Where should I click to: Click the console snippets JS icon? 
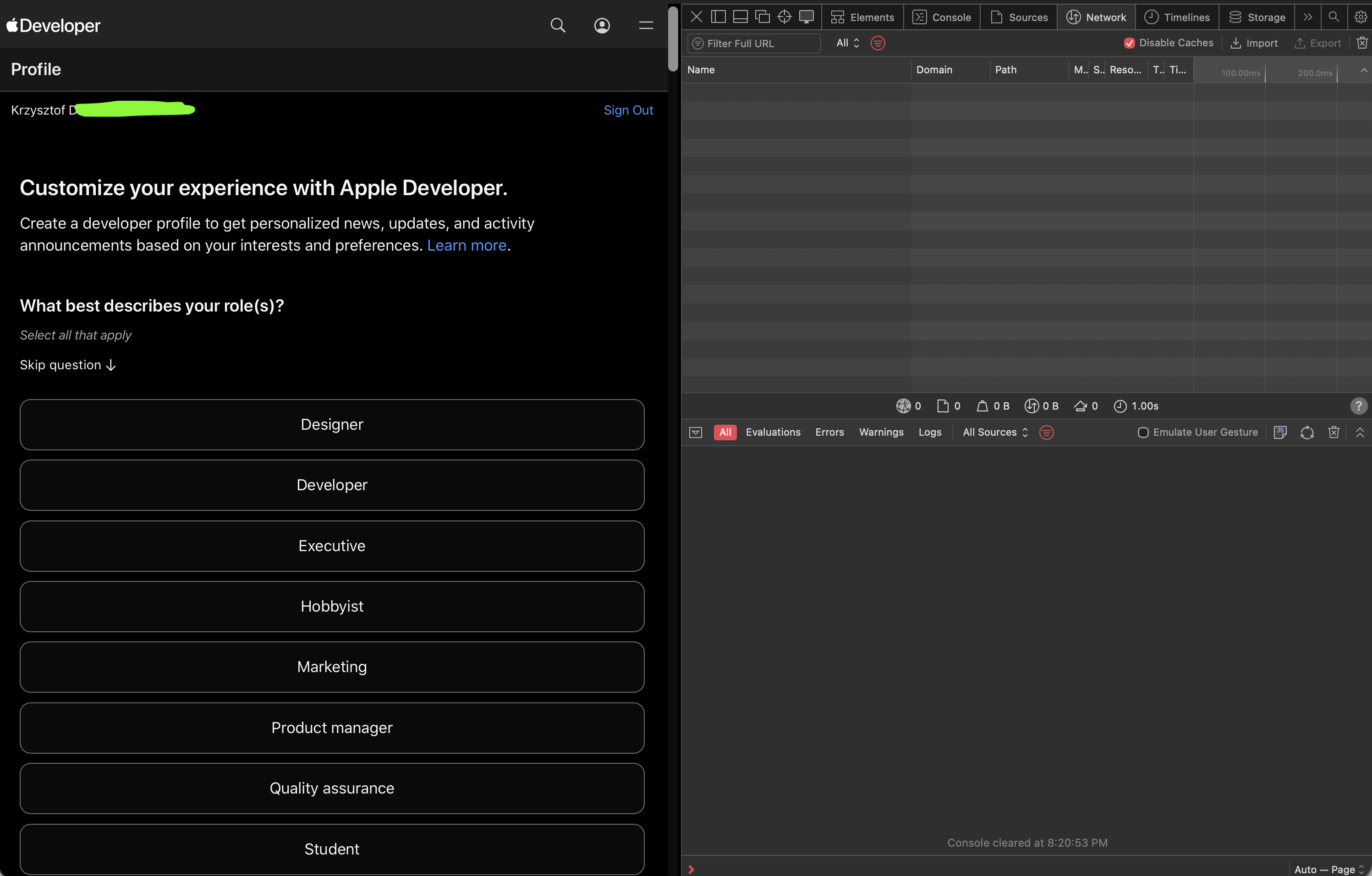coord(1280,433)
